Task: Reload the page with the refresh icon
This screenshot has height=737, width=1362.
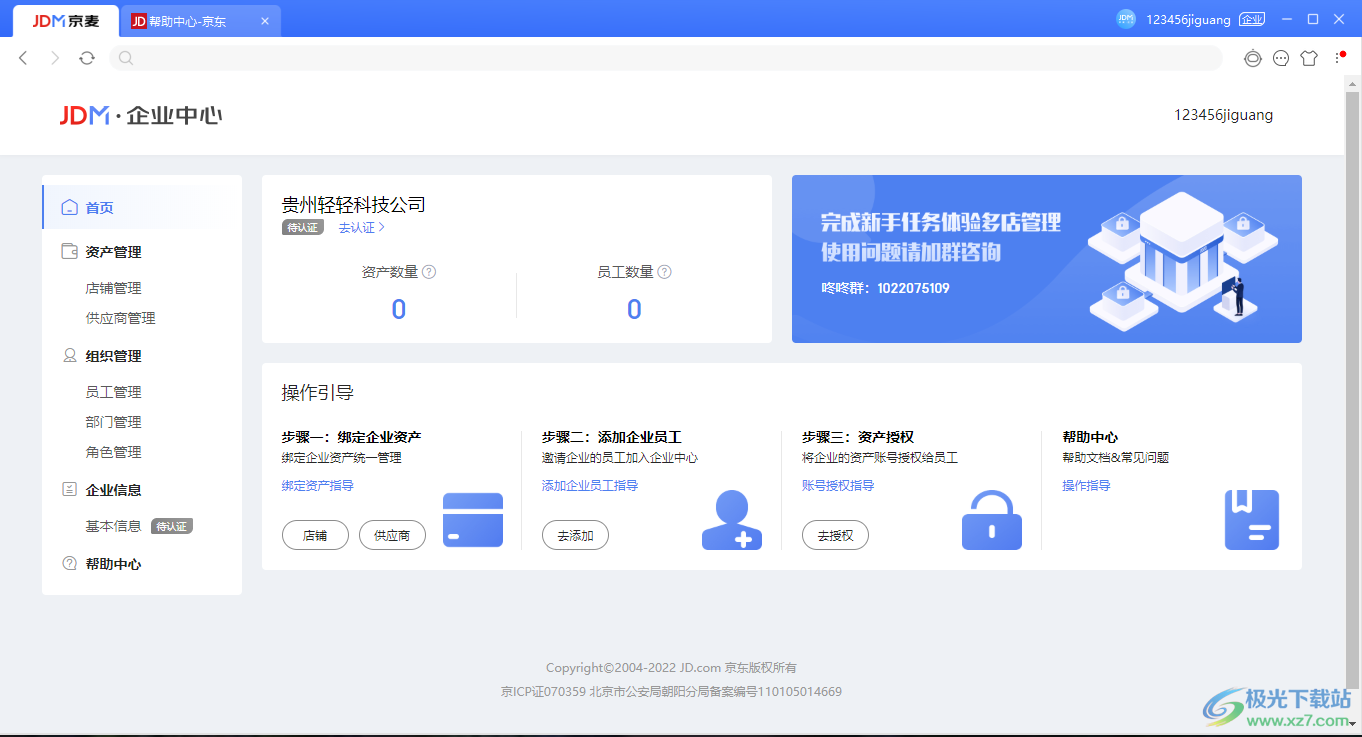Action: 87,58
